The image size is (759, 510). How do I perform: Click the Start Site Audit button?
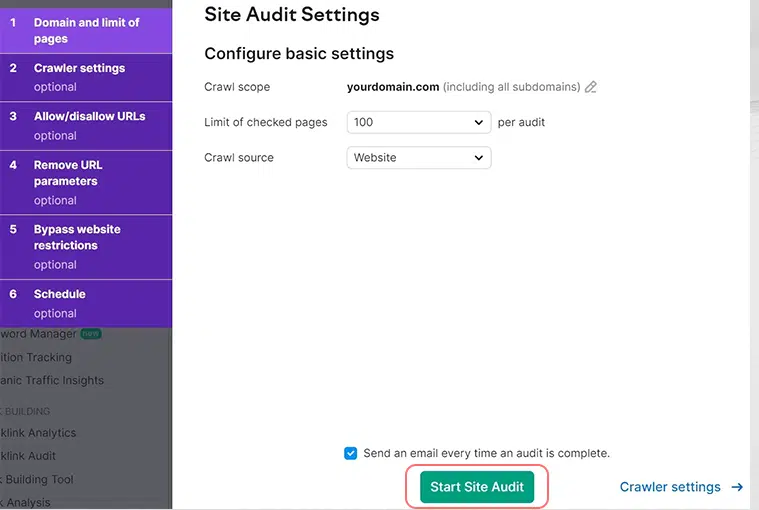(x=477, y=487)
